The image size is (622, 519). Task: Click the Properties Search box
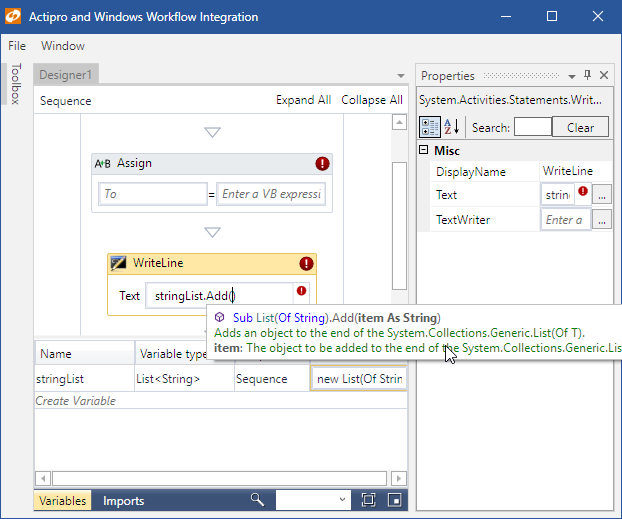(533, 127)
